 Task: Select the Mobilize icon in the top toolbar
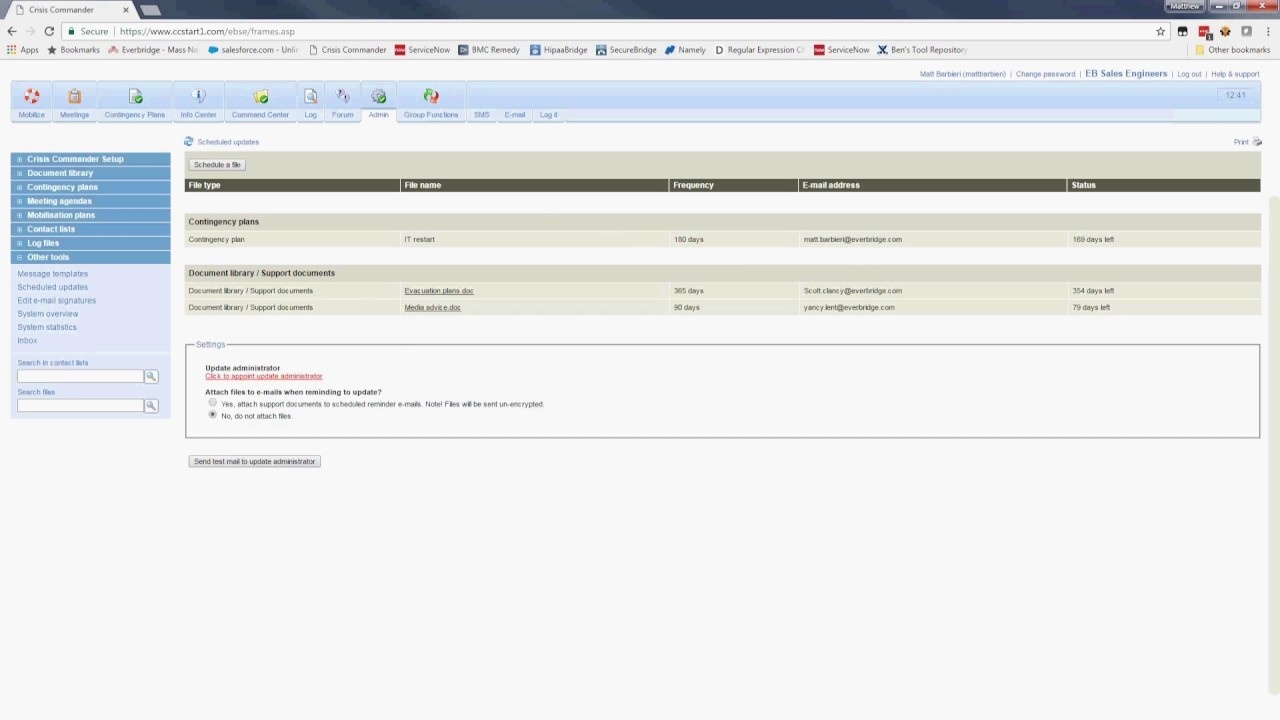[31, 96]
